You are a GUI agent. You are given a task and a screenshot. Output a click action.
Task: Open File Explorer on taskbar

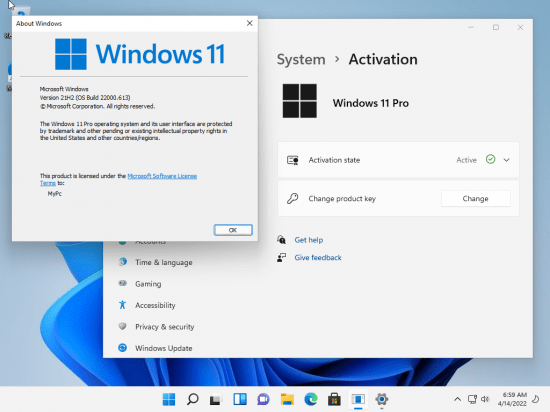[x=287, y=399]
